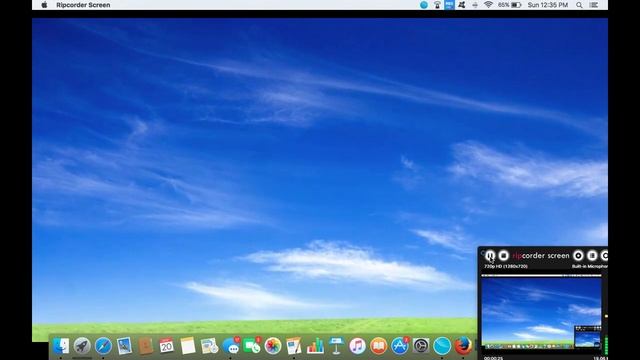Open the Apple menu

point(44,5)
